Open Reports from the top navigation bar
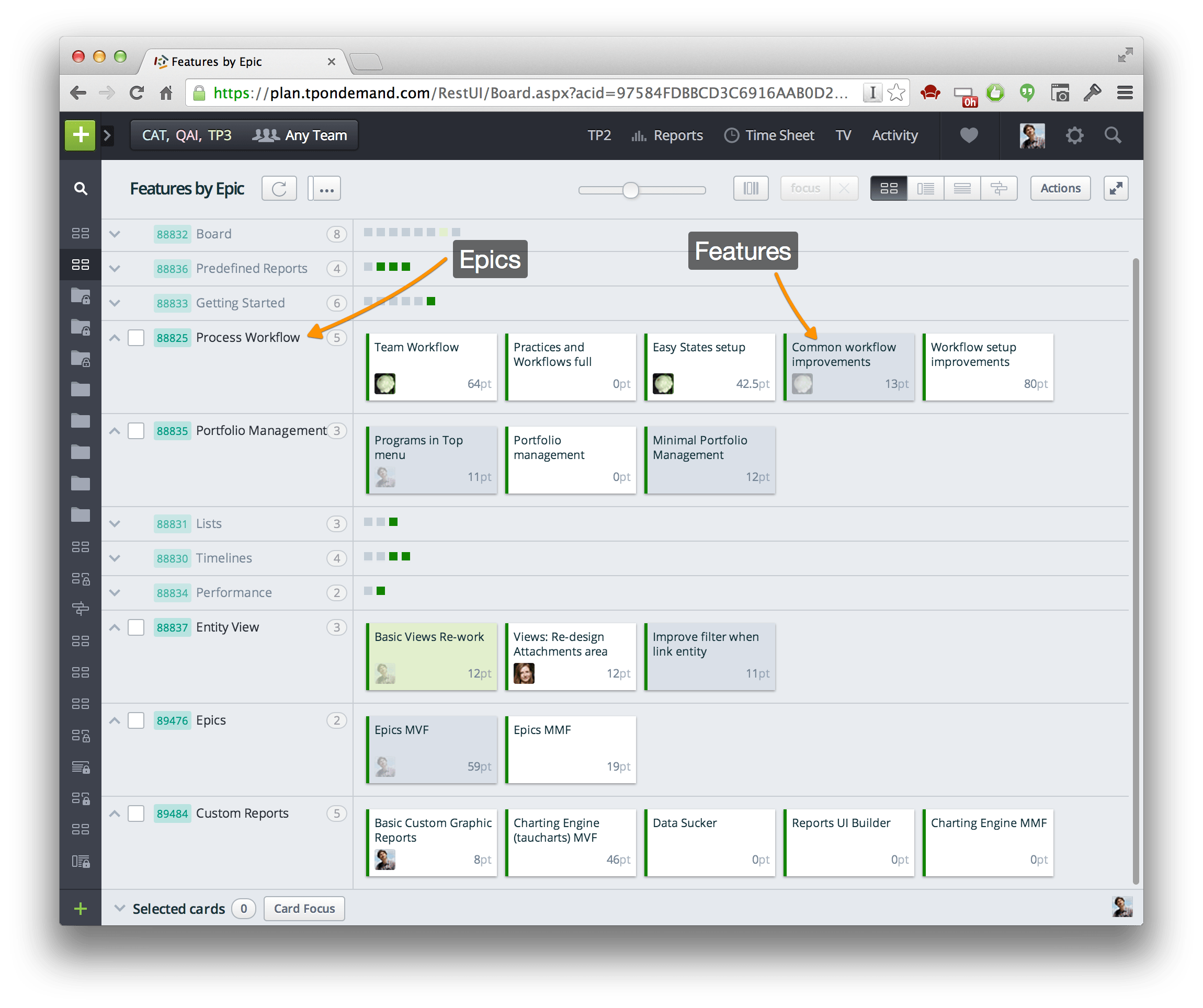This screenshot has height=1008, width=1203. [678, 135]
